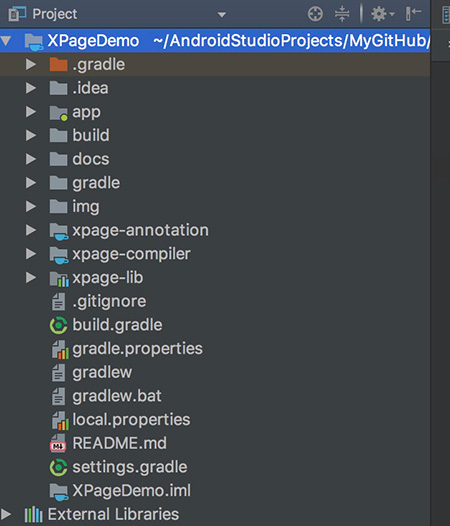Select the gradlew.bat file name
This screenshot has height=526, width=450.
pyautogui.click(x=117, y=397)
